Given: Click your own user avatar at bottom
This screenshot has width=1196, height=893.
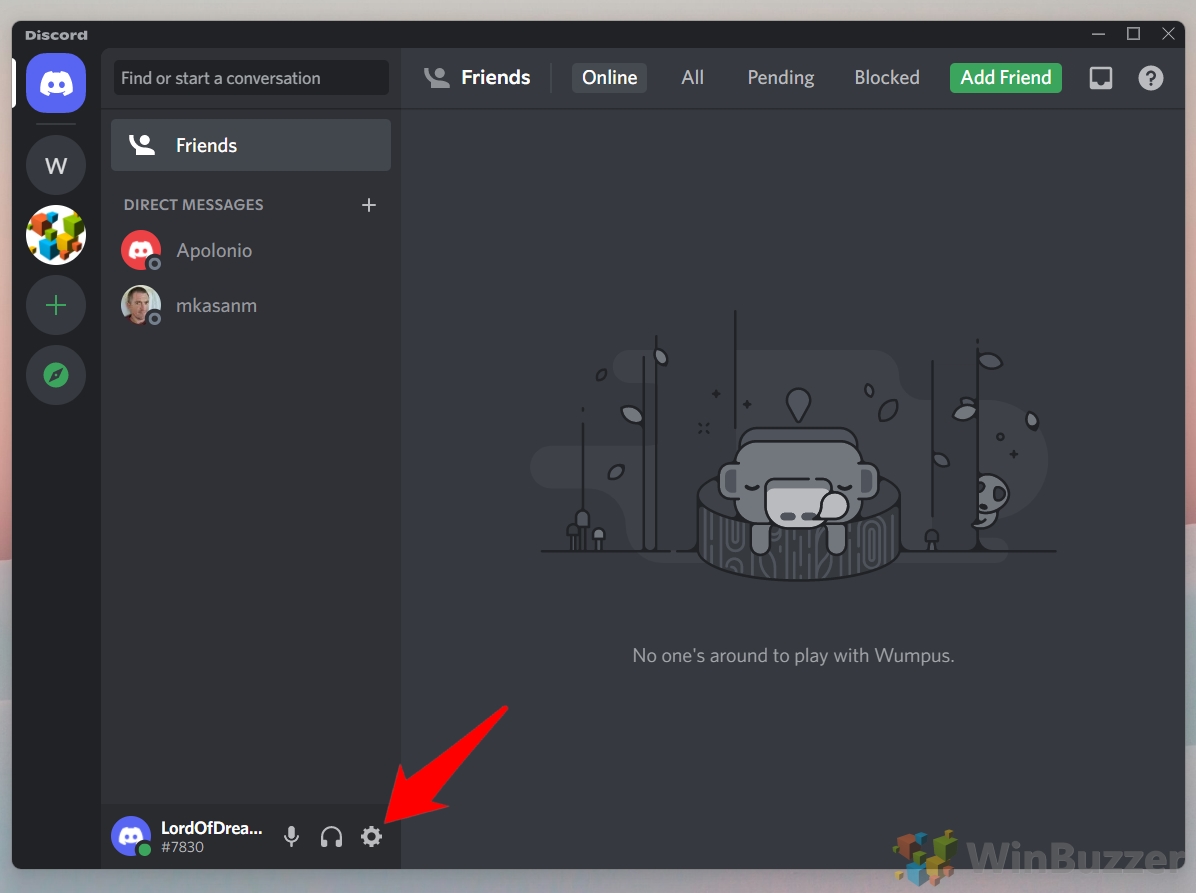Looking at the screenshot, I should click(x=131, y=836).
